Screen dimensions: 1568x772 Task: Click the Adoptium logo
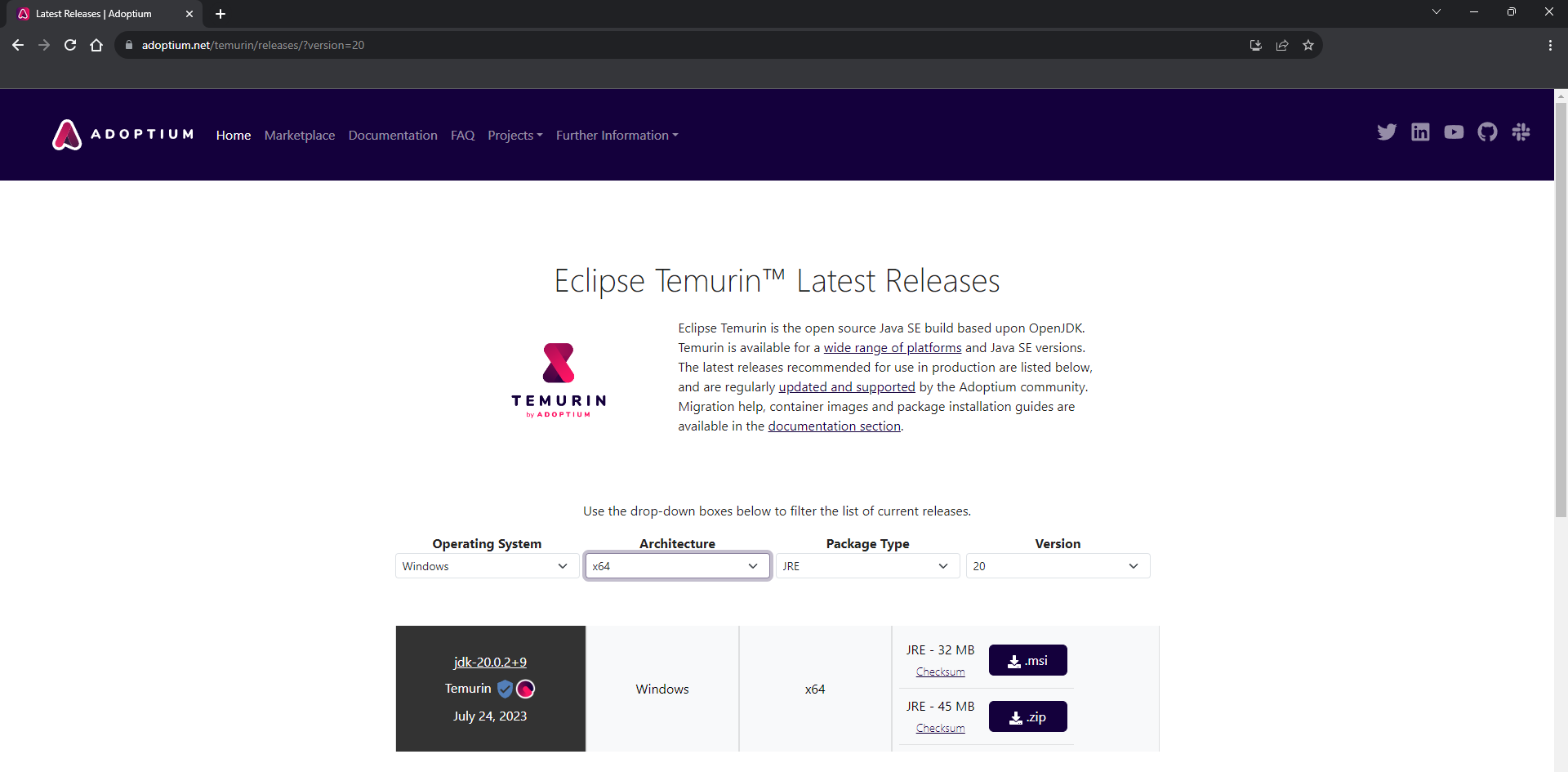[x=123, y=135]
